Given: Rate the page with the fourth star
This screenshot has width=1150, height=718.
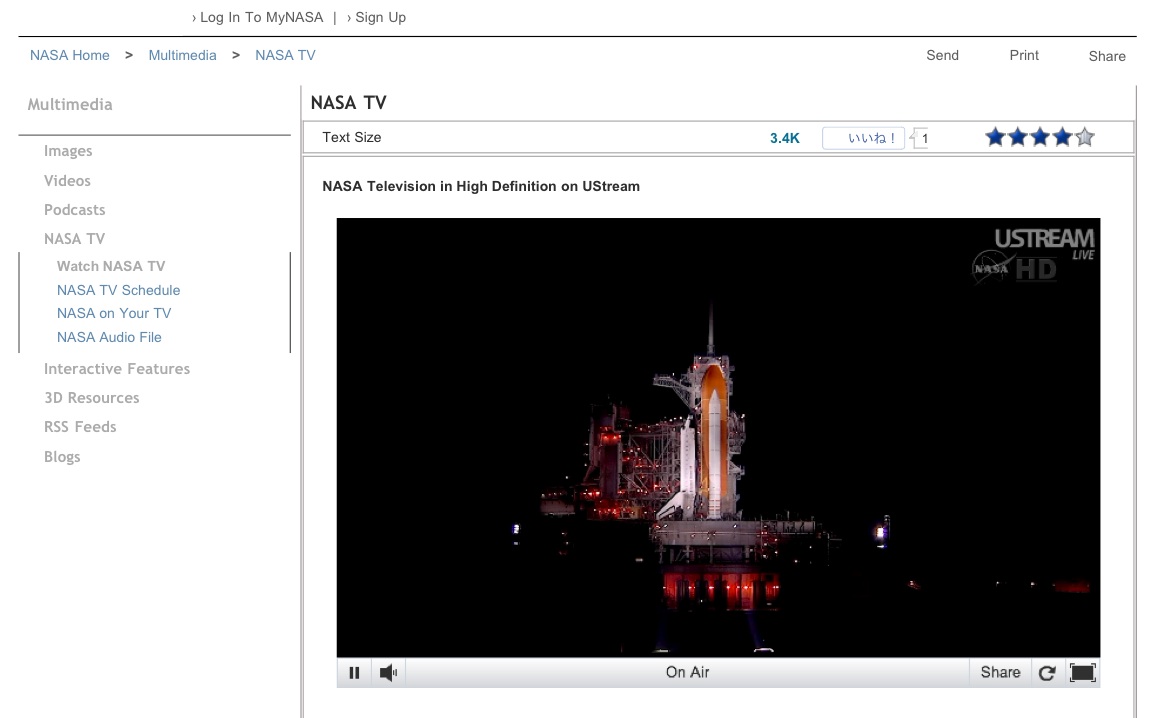Looking at the screenshot, I should pos(1063,137).
